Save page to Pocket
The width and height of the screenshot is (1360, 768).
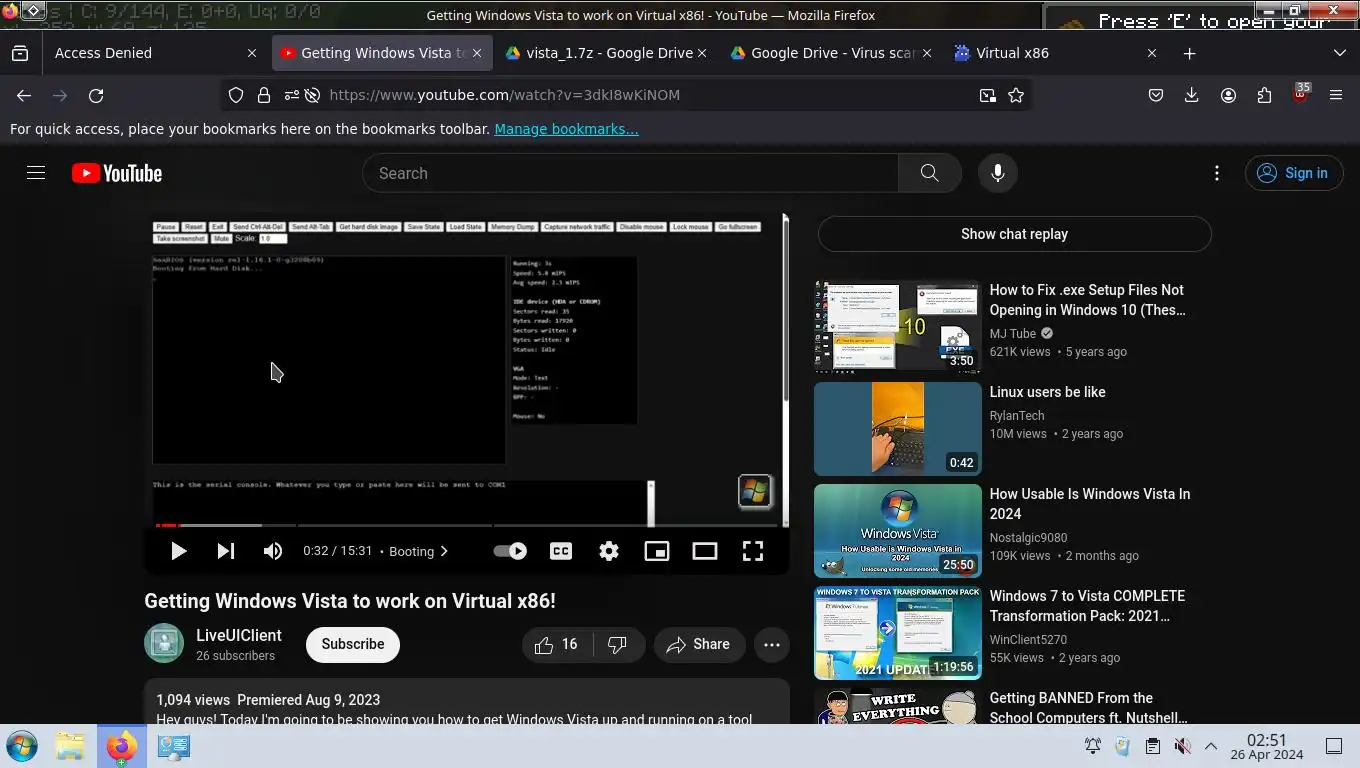click(1155, 95)
